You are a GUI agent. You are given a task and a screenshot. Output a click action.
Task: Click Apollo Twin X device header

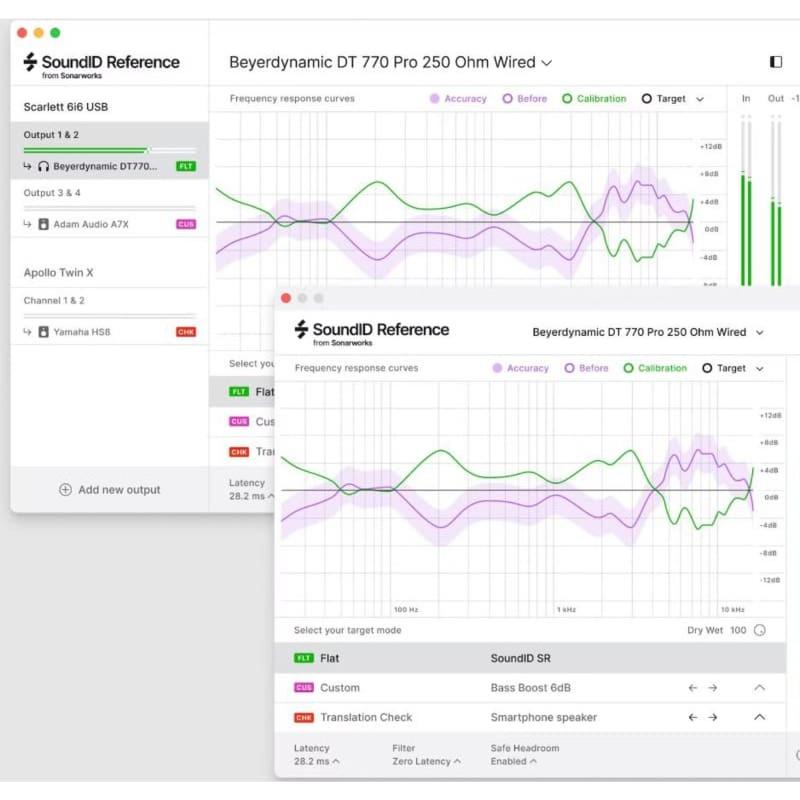click(x=58, y=272)
